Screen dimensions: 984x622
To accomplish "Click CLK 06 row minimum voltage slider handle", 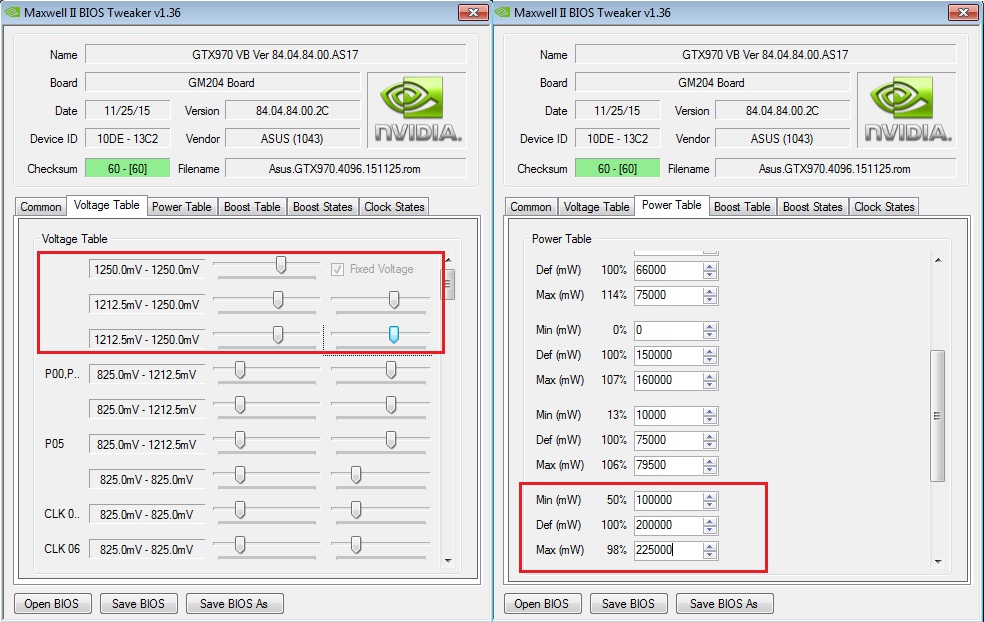I will tap(240, 544).
